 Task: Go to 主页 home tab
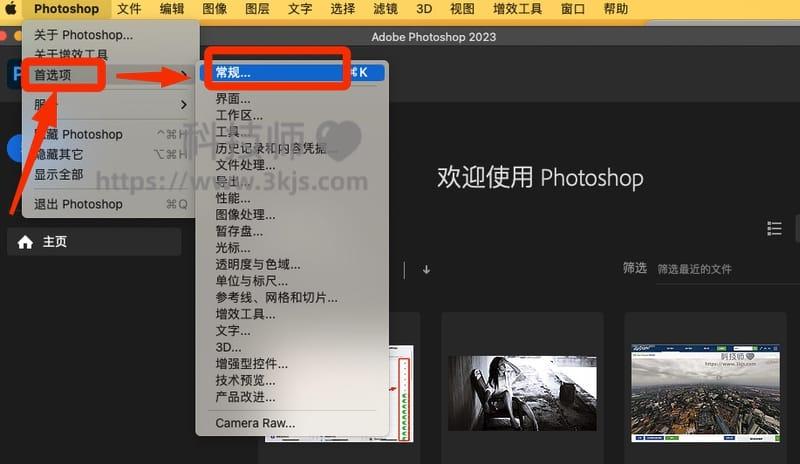94,241
